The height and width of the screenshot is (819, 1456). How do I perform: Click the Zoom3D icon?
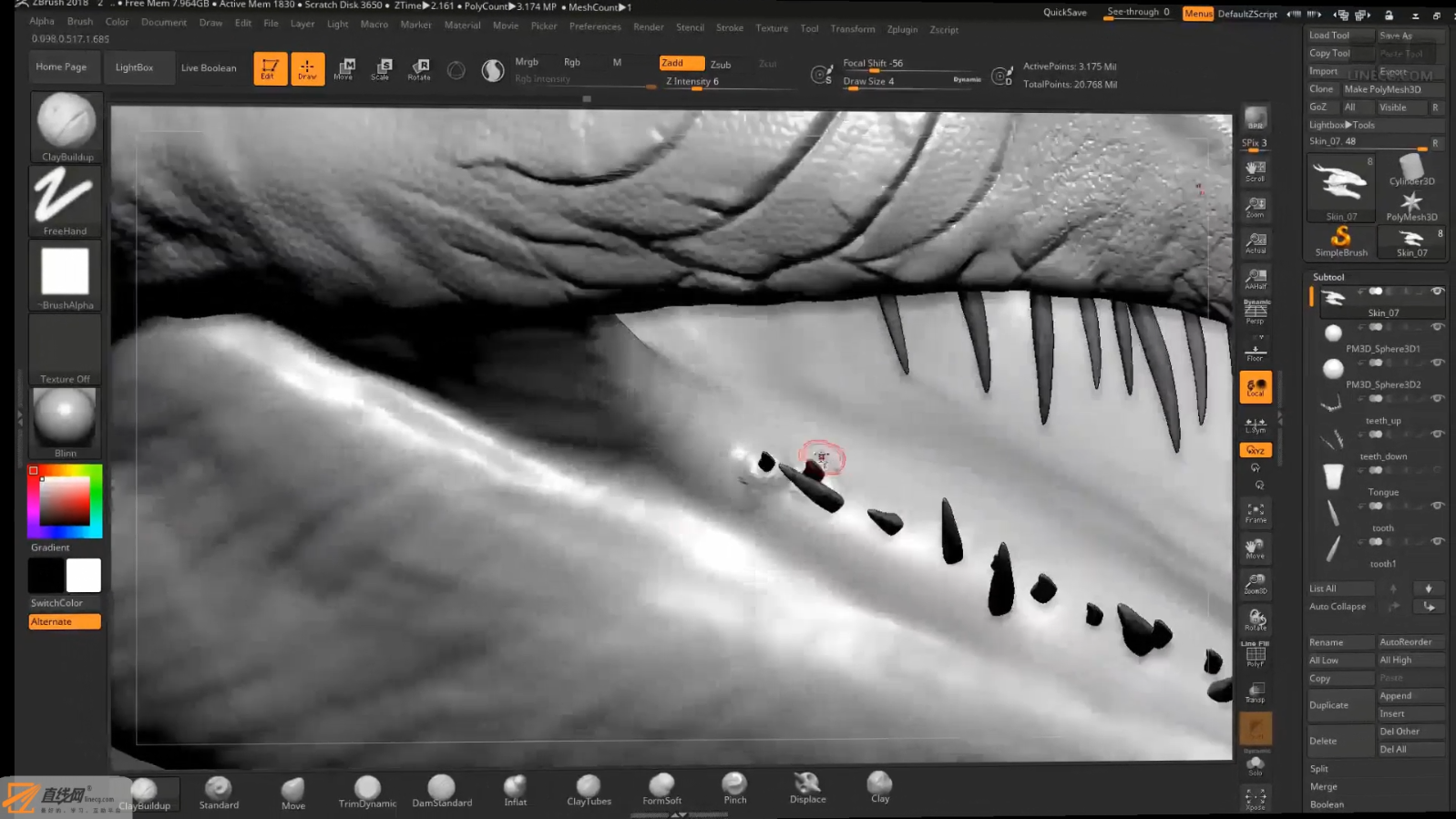tap(1256, 583)
